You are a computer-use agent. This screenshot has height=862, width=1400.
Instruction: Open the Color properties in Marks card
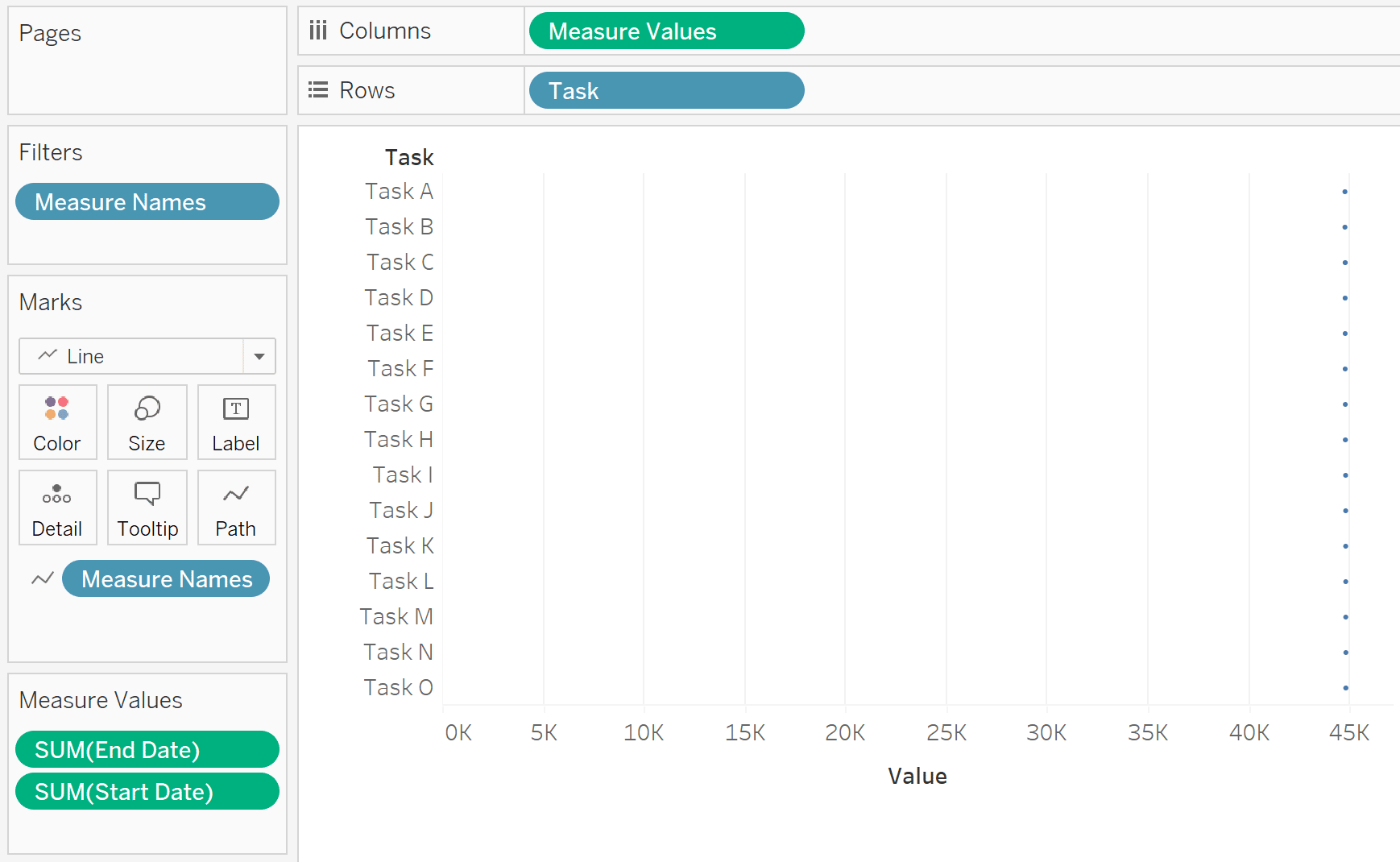click(57, 422)
